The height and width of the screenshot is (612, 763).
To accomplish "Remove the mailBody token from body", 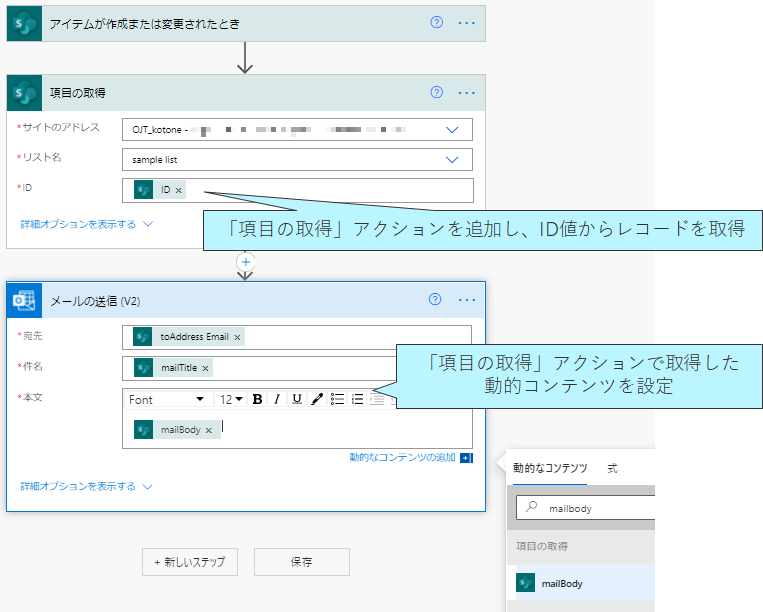I will 208,430.
